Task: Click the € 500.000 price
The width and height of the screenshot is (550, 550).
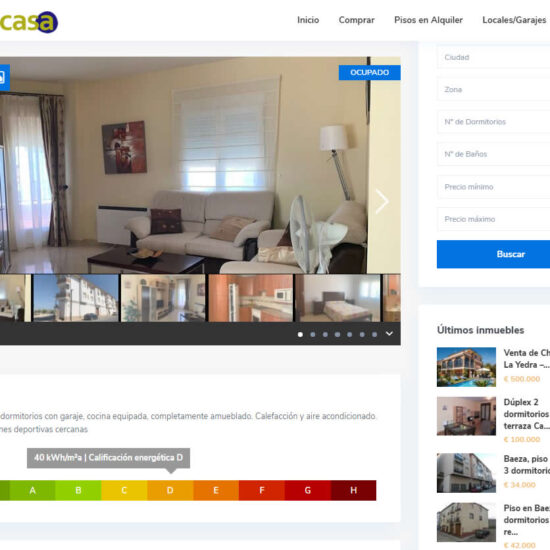Action: pyautogui.click(x=522, y=379)
